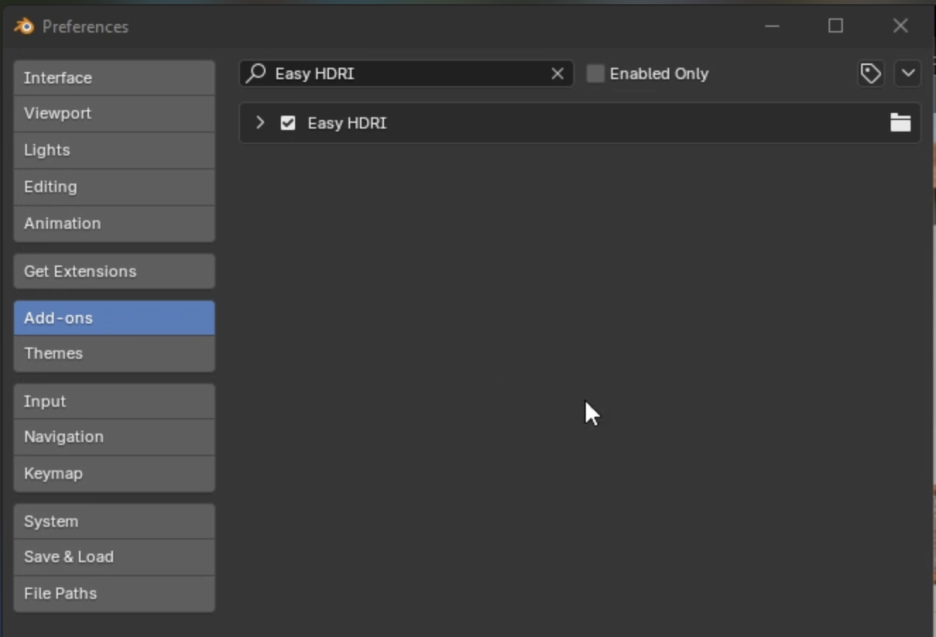This screenshot has width=936, height=637.
Task: Open the Get Extensions section
Action: point(114,272)
